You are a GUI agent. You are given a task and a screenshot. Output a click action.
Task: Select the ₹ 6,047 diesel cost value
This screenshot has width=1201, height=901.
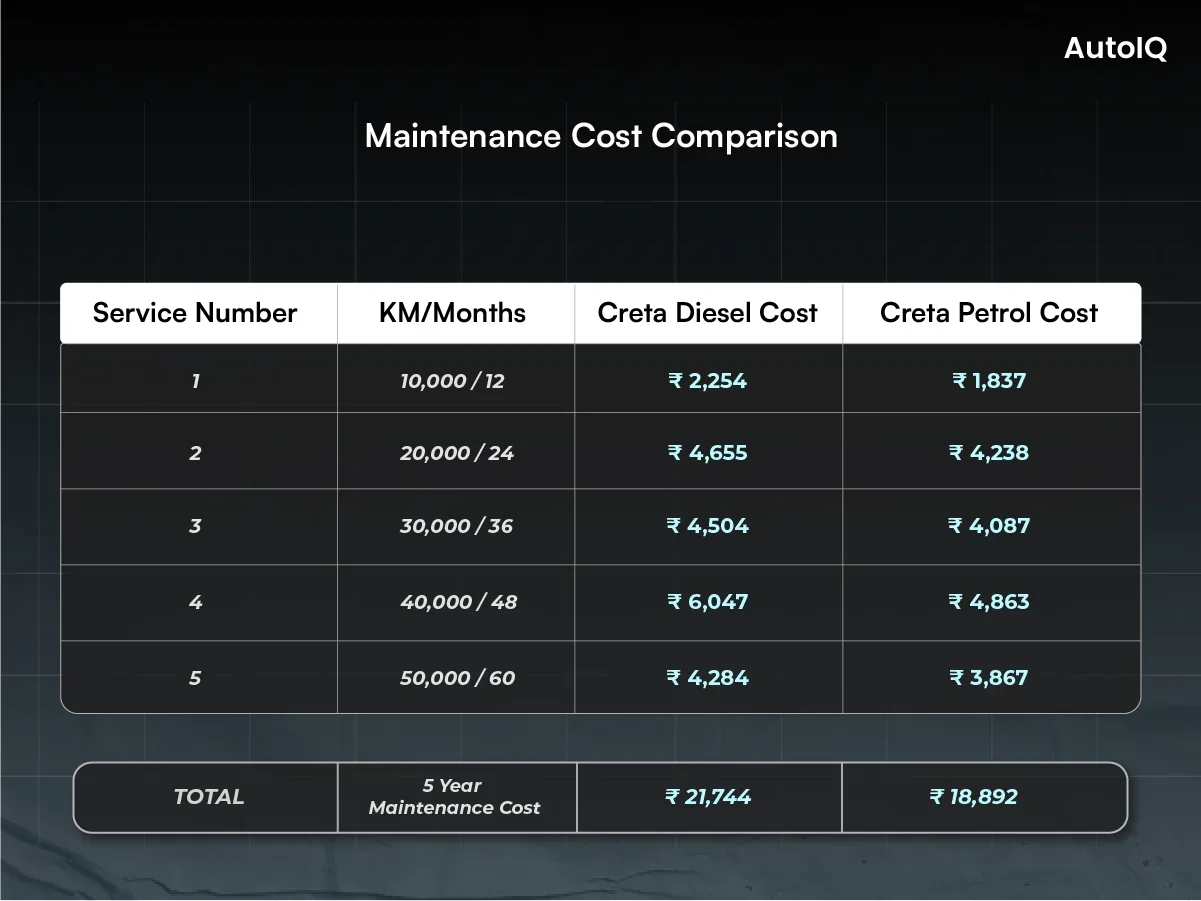(x=708, y=602)
